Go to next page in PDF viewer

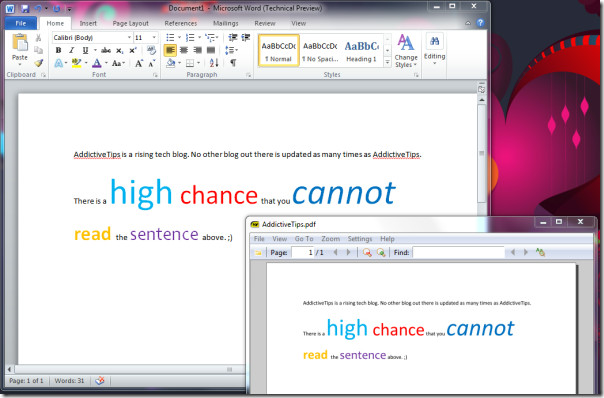[349, 252]
